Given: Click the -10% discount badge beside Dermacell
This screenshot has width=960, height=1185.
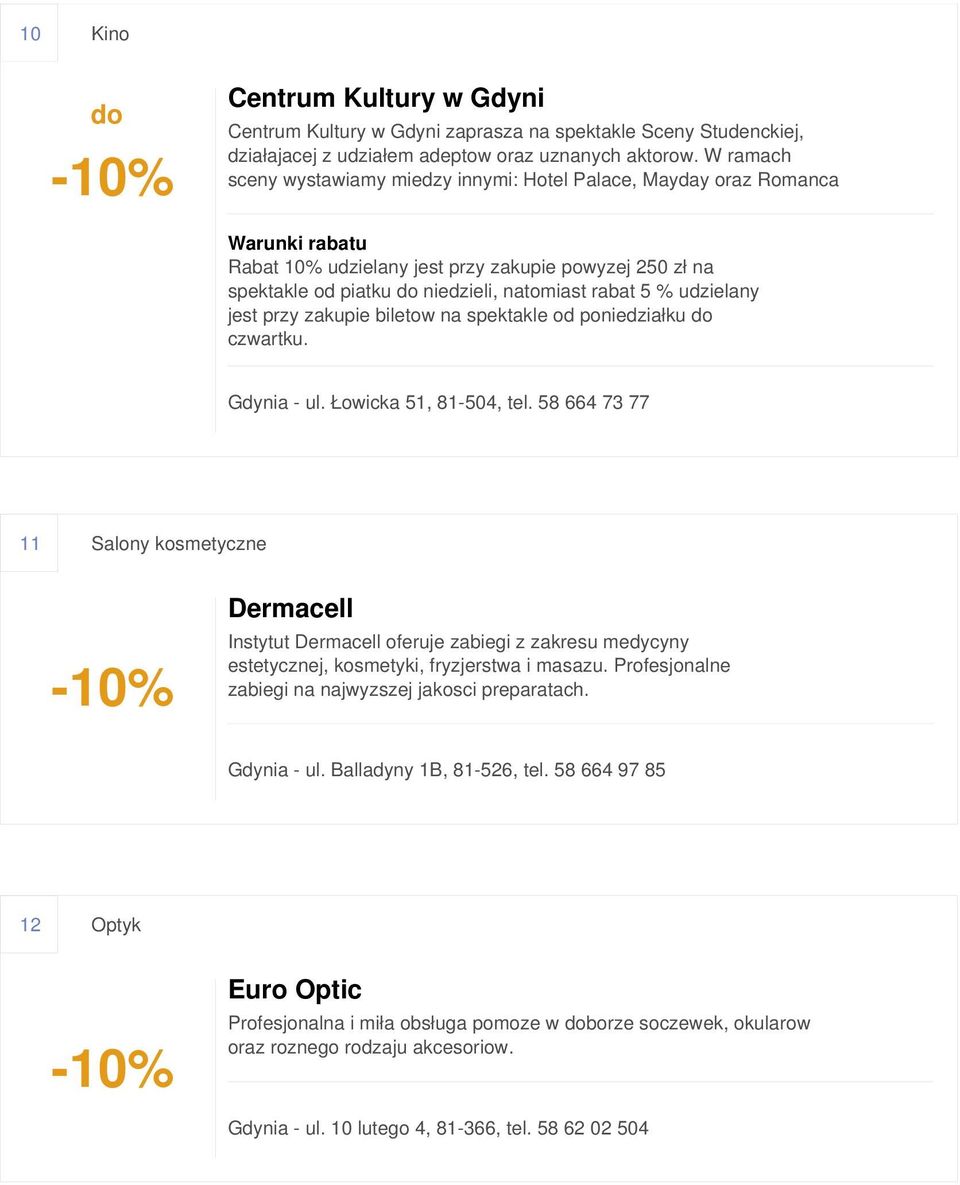Looking at the screenshot, I should [x=112, y=688].
